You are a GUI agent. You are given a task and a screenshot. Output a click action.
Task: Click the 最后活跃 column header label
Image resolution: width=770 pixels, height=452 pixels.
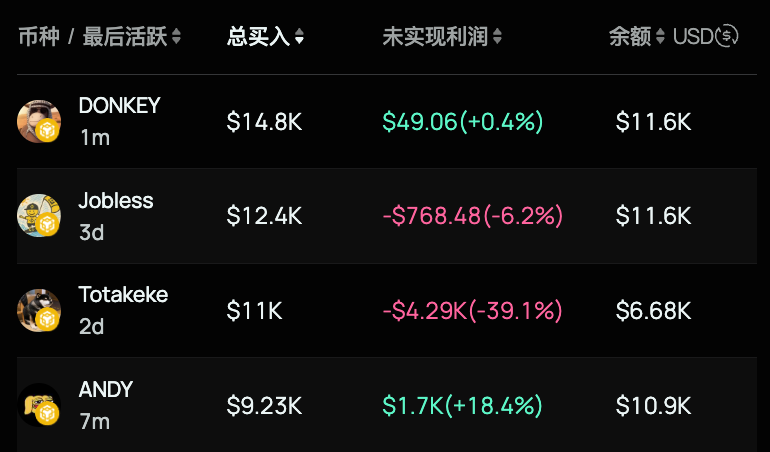(x=125, y=37)
